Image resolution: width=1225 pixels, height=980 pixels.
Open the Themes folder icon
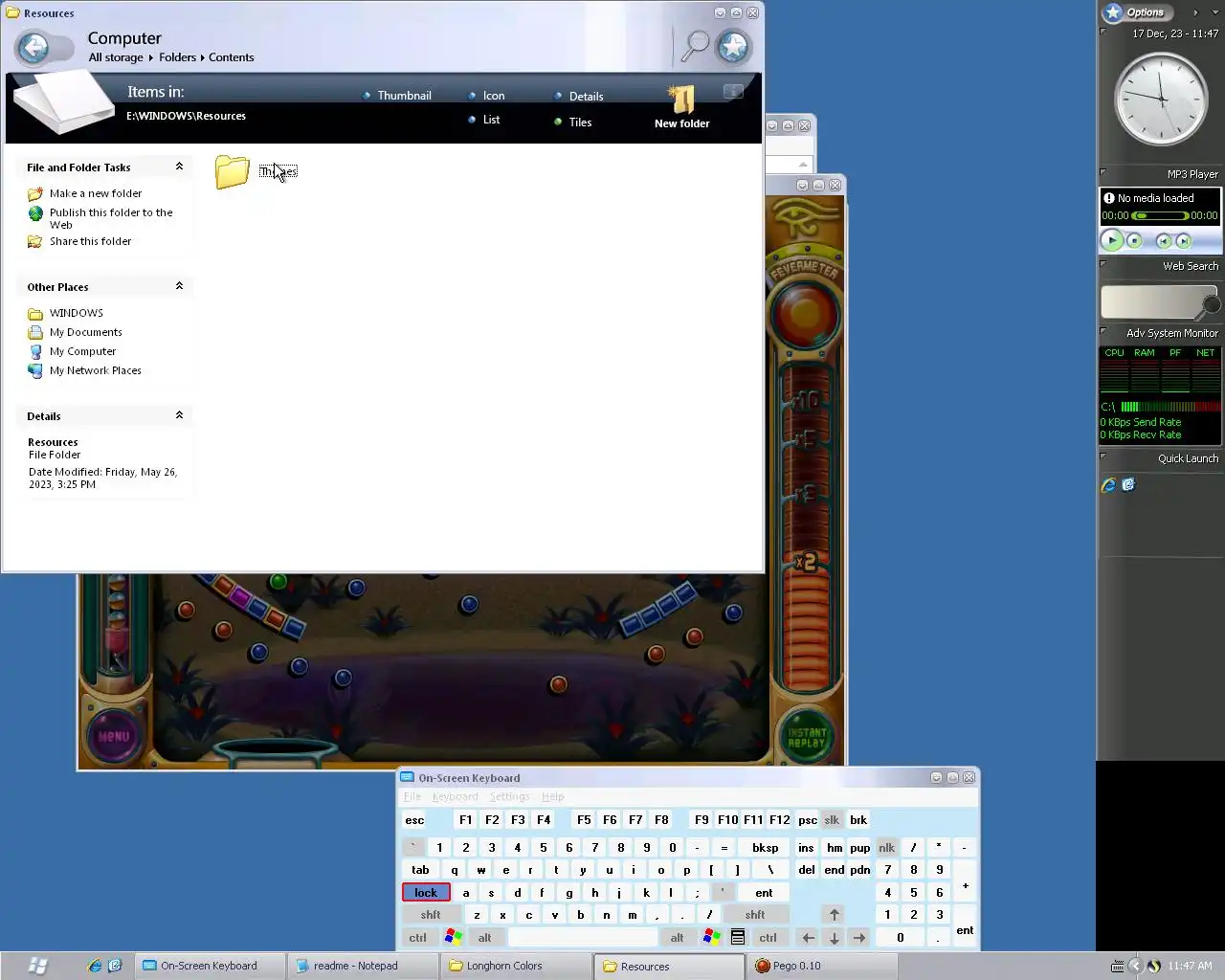click(232, 171)
